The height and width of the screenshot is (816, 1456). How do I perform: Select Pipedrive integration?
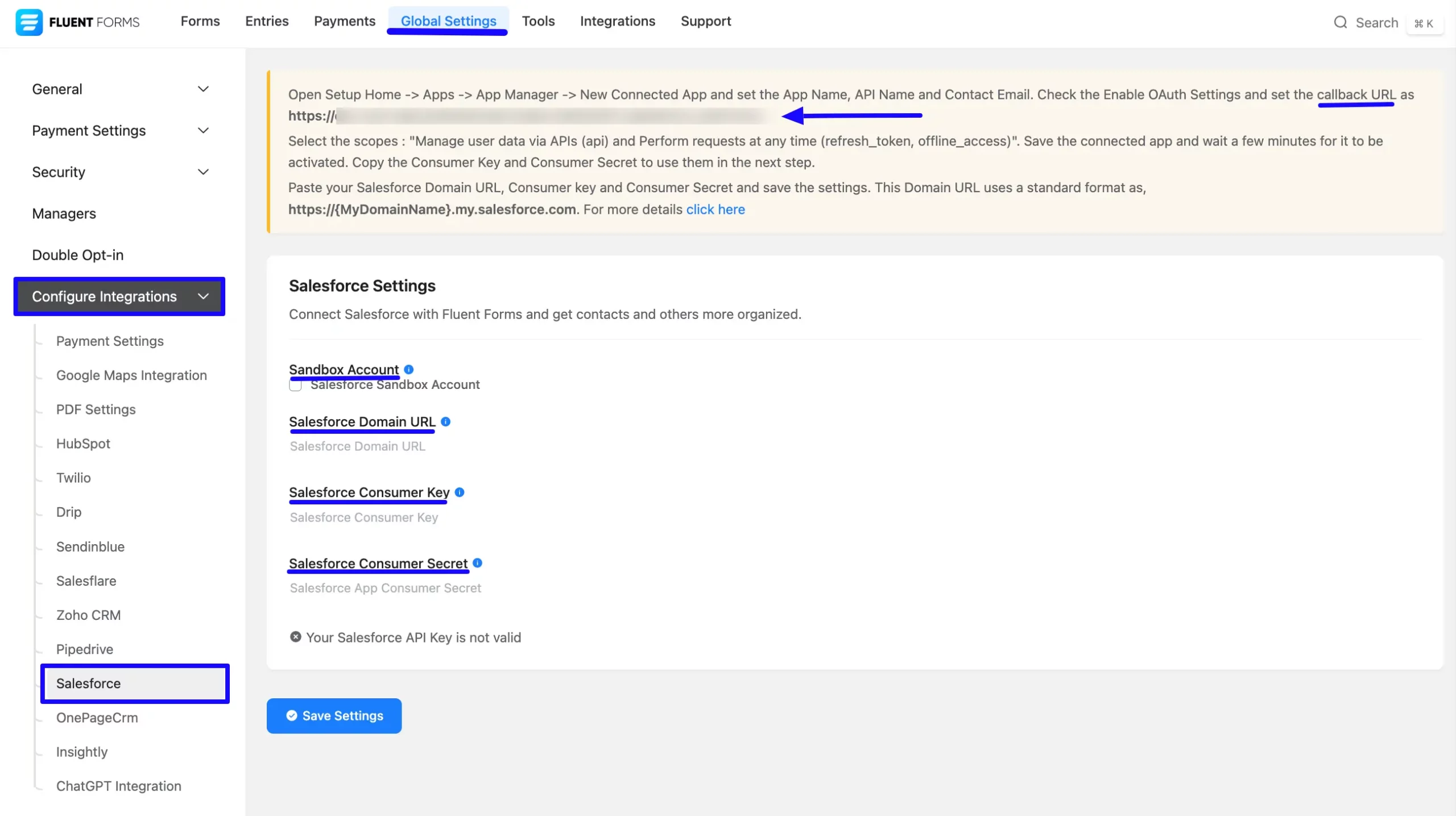tap(84, 649)
